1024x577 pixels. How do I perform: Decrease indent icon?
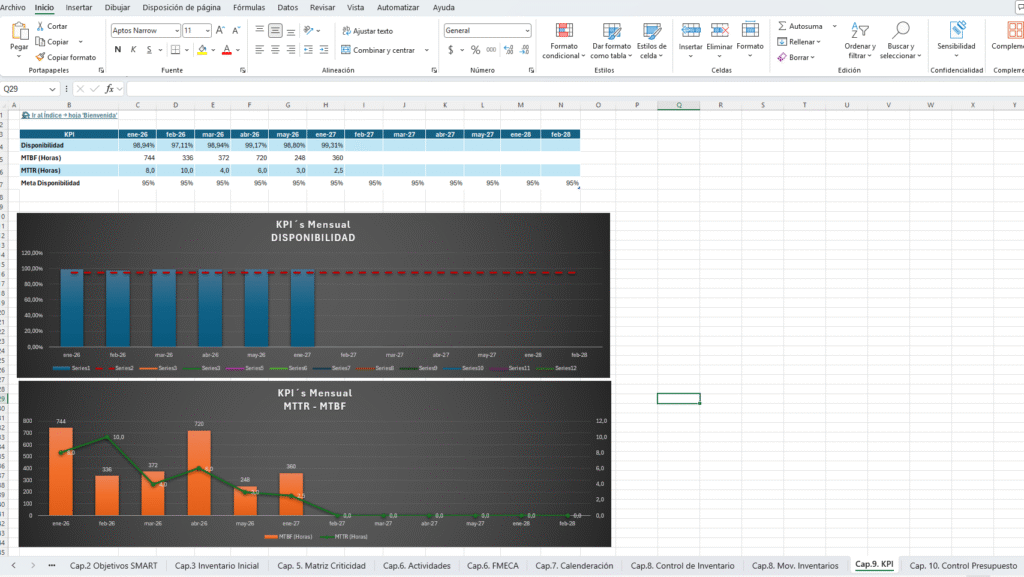click(x=308, y=50)
